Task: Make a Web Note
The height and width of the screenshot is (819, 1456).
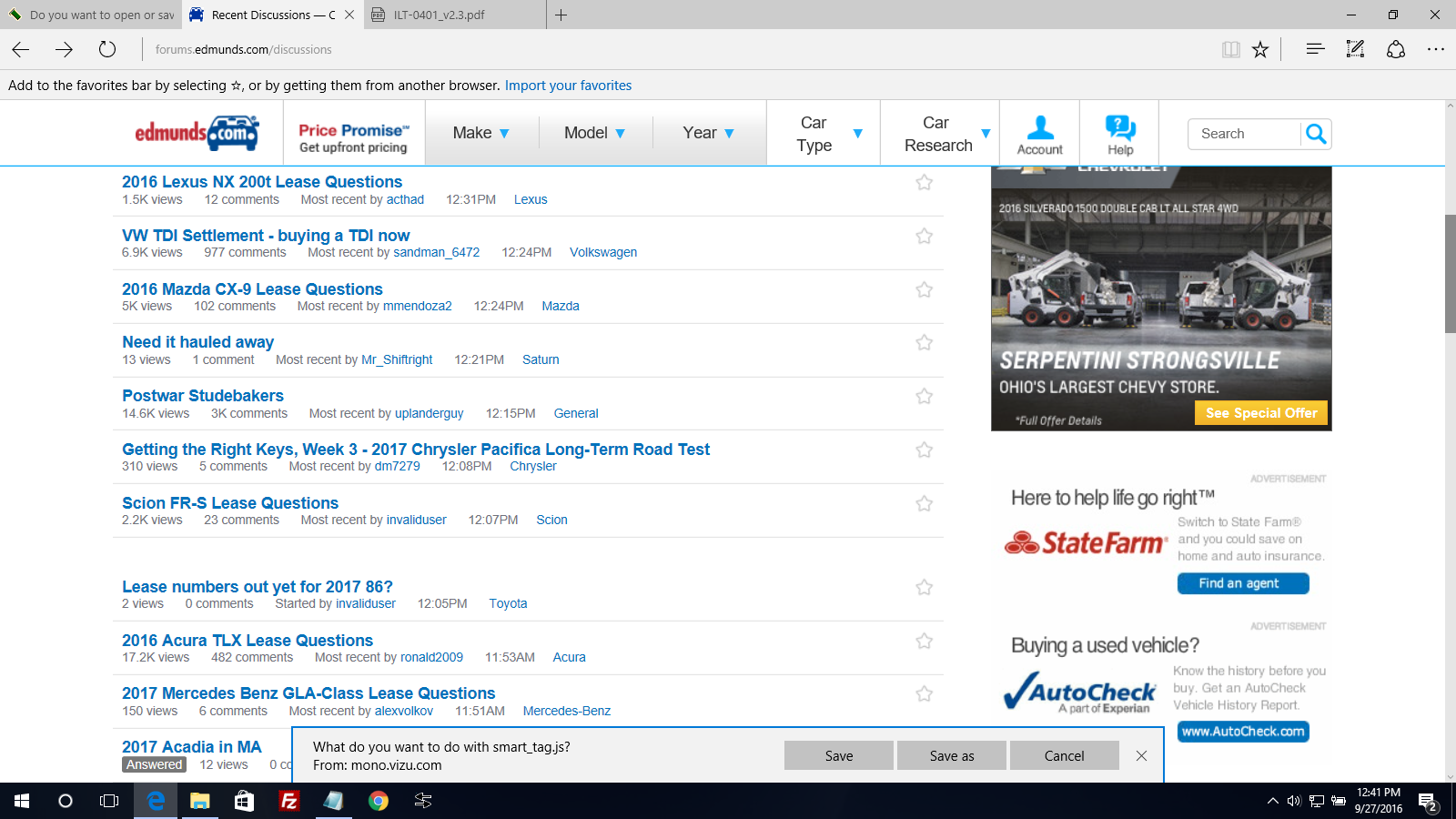Action: (x=1355, y=49)
